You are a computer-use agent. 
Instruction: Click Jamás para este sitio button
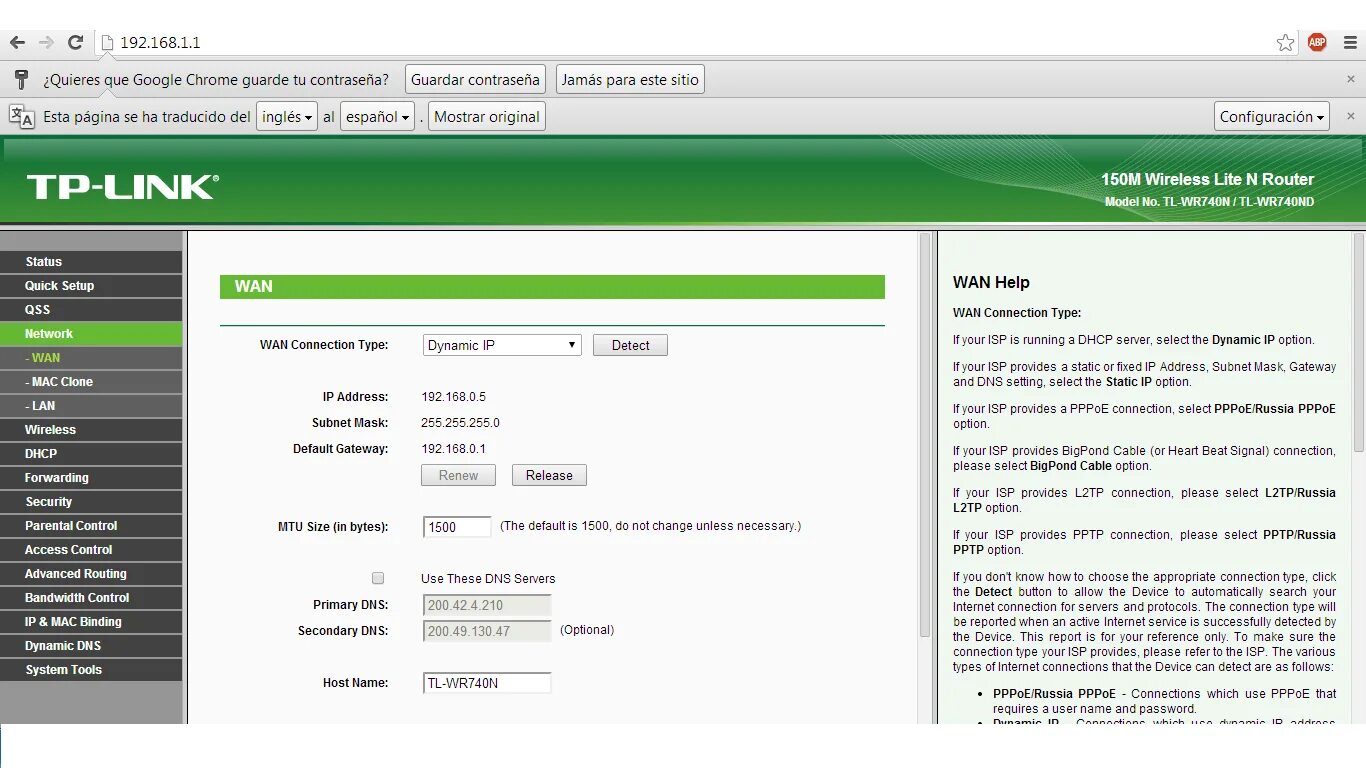(x=630, y=79)
